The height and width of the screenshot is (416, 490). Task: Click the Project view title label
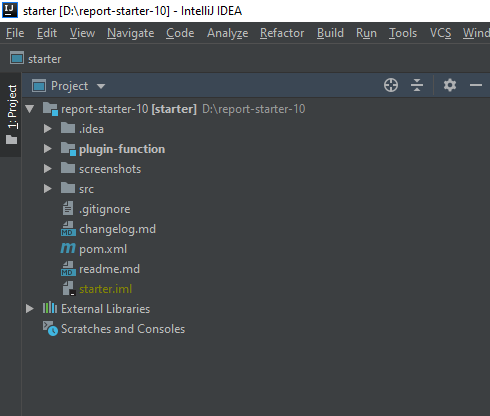[x=69, y=86]
